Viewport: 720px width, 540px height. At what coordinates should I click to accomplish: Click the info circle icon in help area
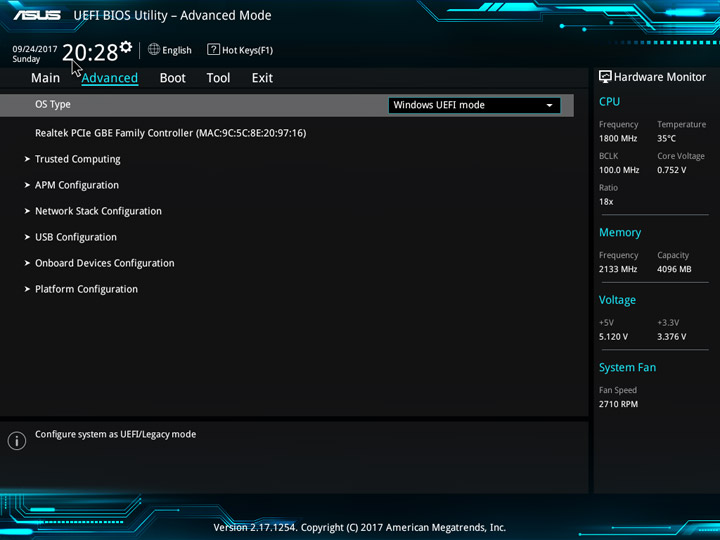coord(17,441)
